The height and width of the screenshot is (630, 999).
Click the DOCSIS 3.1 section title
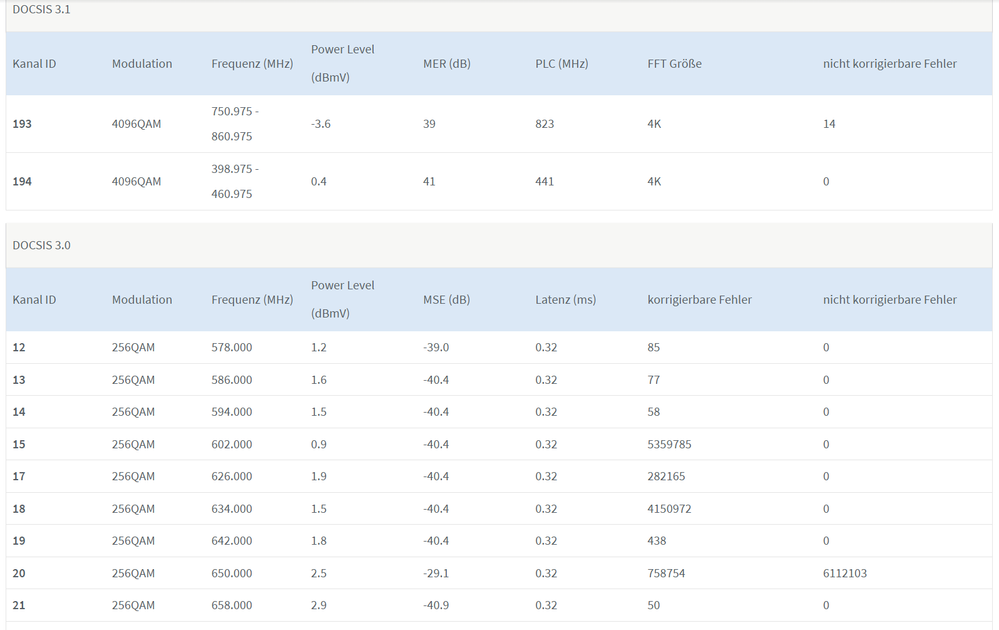point(41,9)
